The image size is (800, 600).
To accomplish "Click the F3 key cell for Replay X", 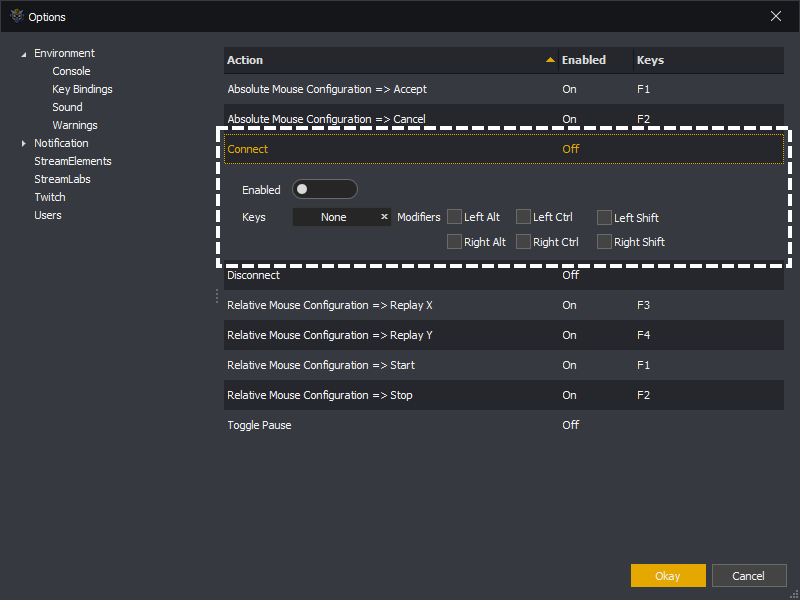I will [643, 305].
